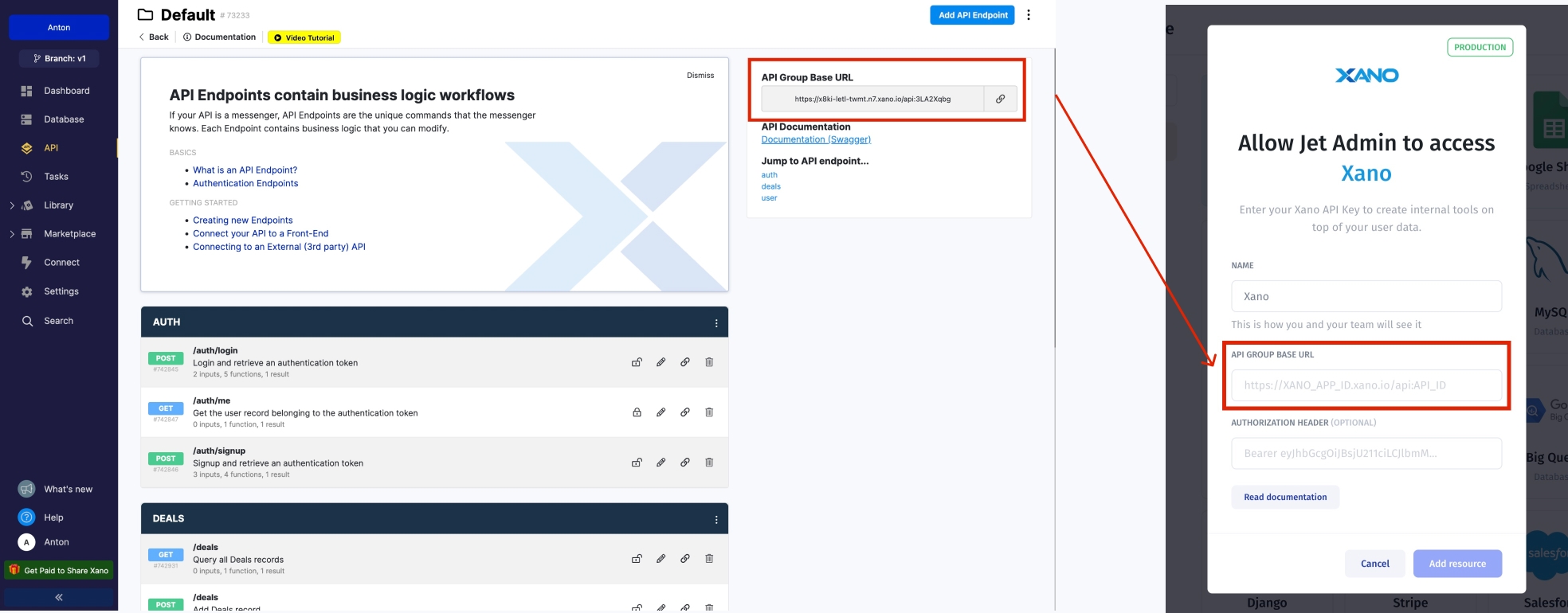Image resolution: width=1568 pixels, height=613 pixels.
Task: Open Database in the left sidebar
Action: coord(63,119)
